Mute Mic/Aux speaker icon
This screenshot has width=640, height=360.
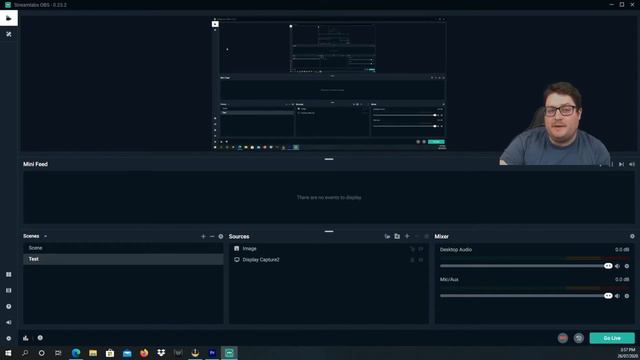[x=618, y=296]
